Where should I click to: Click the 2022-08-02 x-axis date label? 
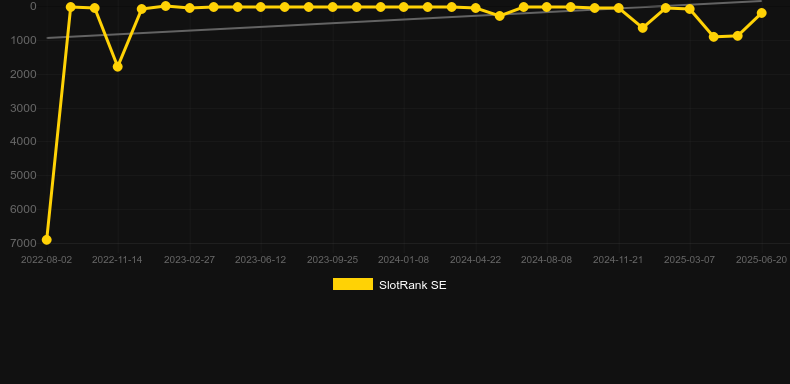[46, 260]
